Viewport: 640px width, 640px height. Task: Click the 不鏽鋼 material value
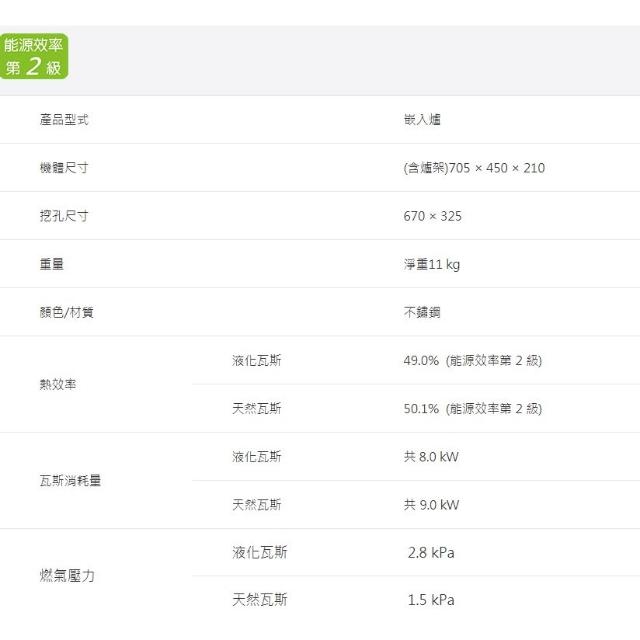click(422, 312)
